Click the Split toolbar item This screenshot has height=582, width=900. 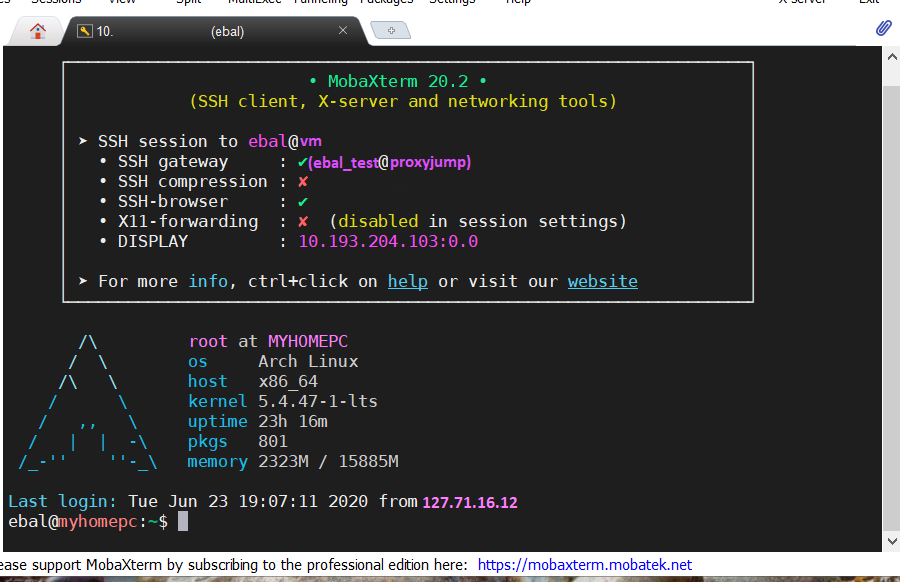187,3
